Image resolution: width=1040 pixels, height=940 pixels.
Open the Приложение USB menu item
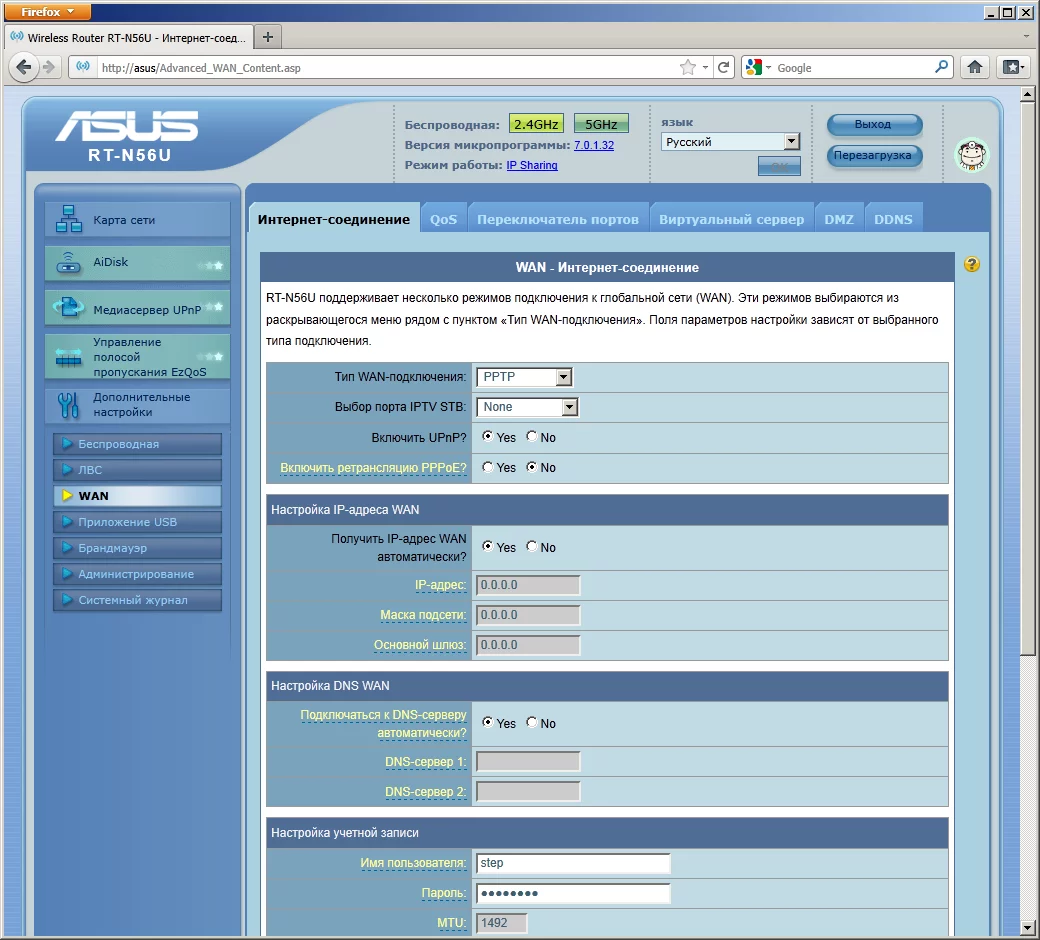tap(137, 522)
